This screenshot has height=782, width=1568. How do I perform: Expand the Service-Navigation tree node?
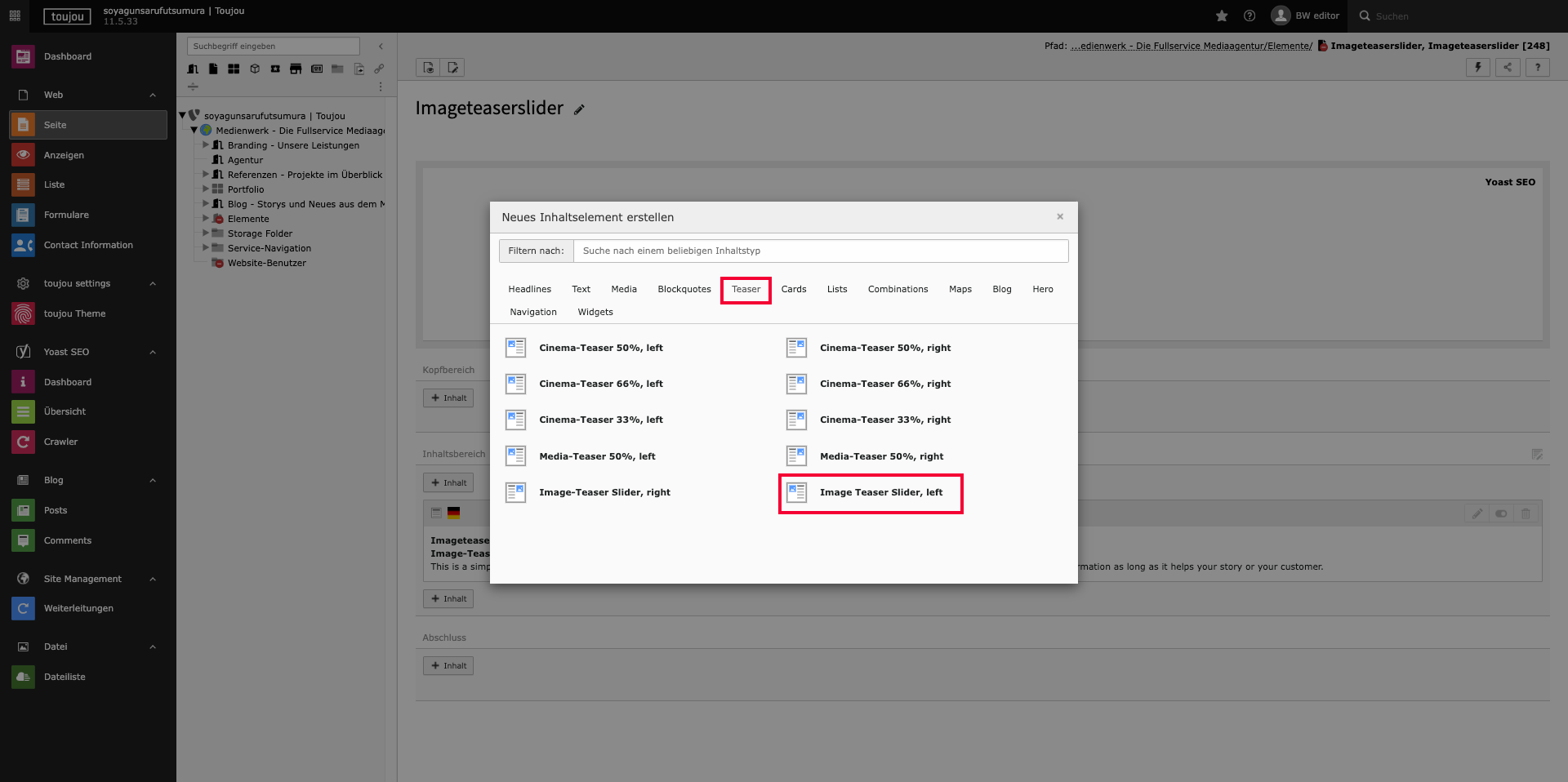[x=206, y=248]
